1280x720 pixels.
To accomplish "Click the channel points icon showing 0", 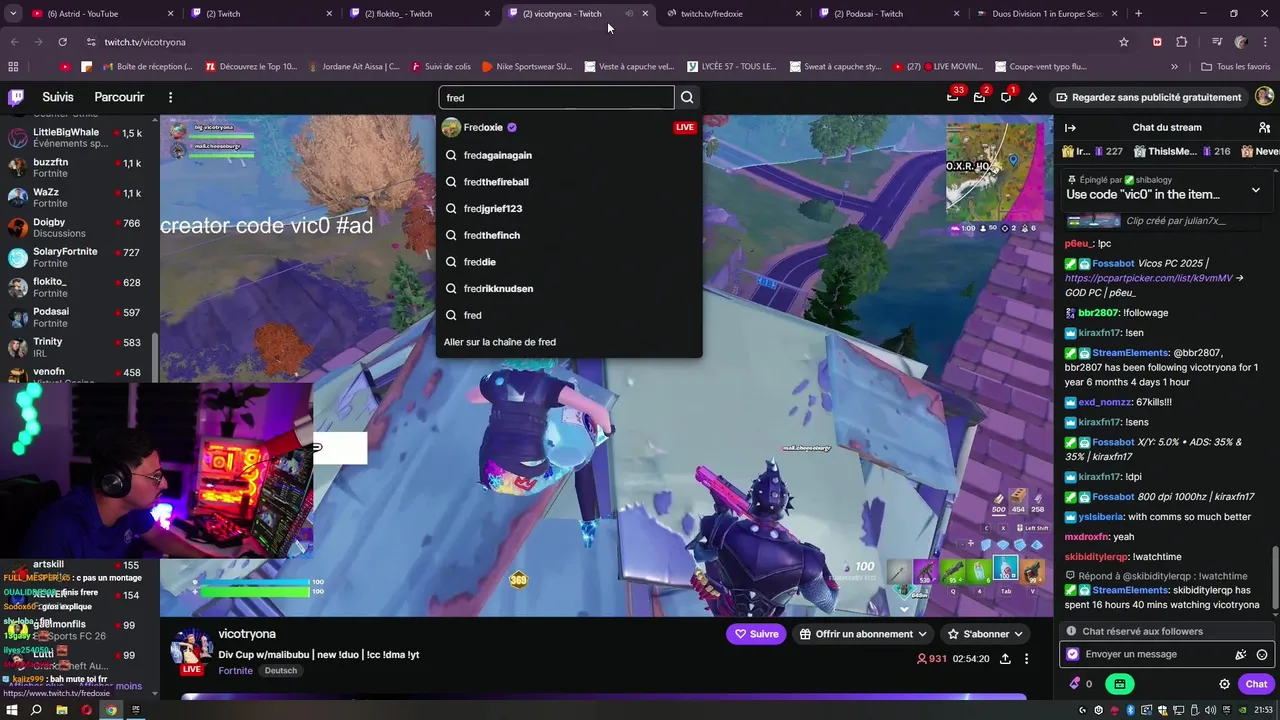I will point(1081,684).
